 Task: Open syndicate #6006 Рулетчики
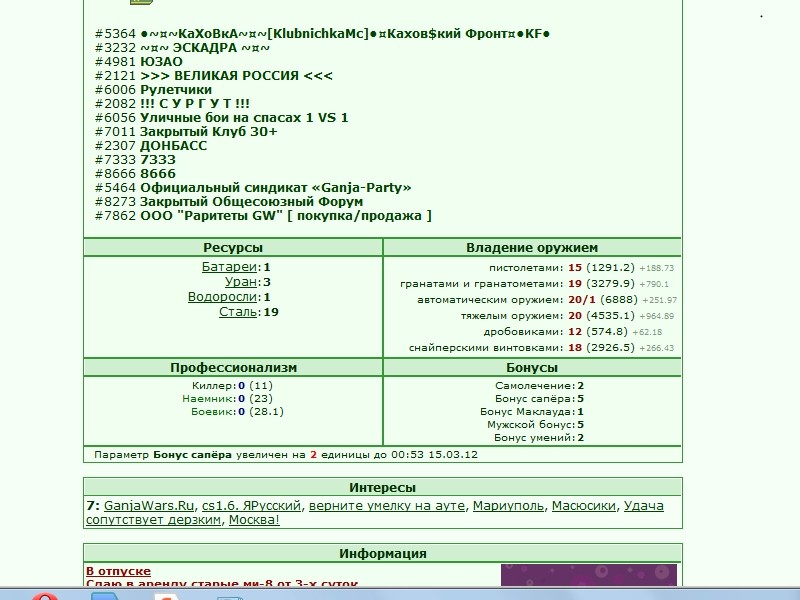[x=176, y=90]
